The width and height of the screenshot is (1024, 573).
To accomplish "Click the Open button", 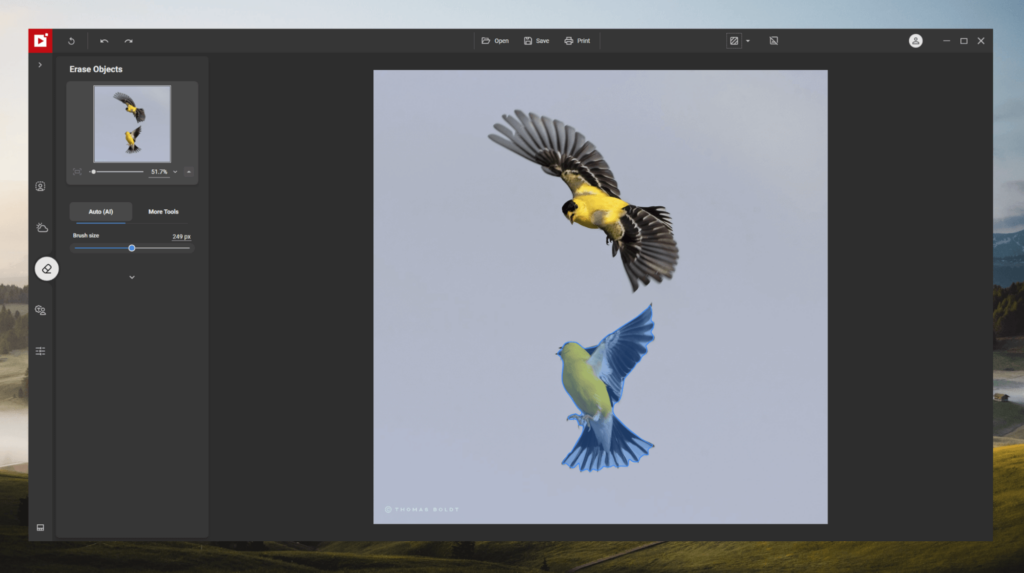I will click(495, 41).
